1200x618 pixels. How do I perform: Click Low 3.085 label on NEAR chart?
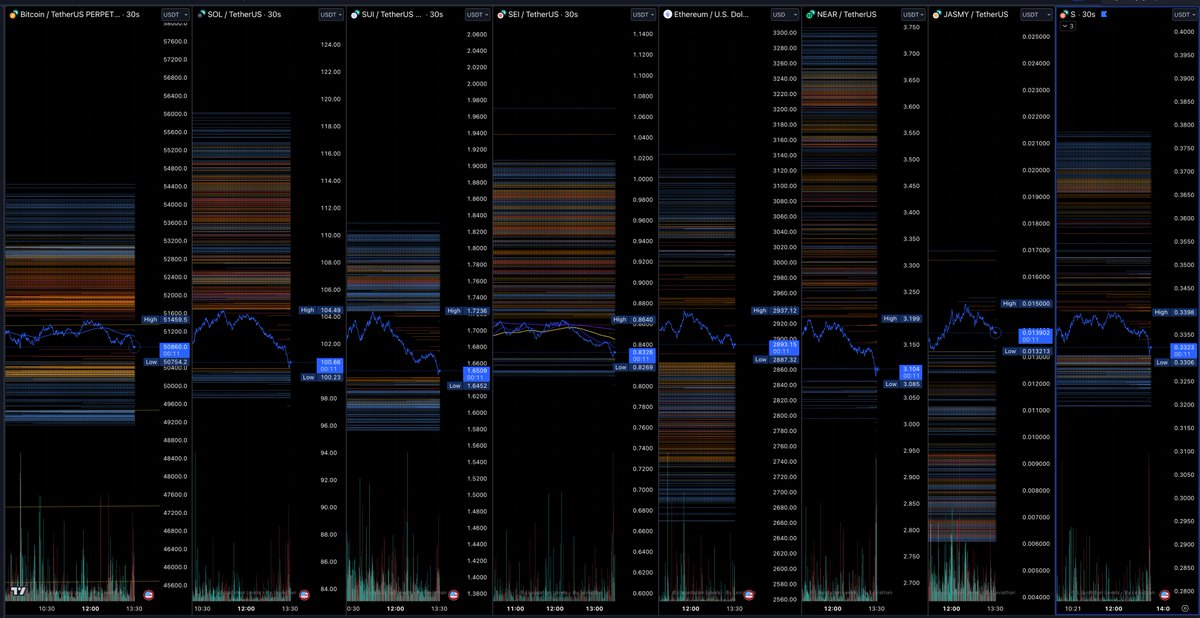pyautogui.click(x=904, y=383)
